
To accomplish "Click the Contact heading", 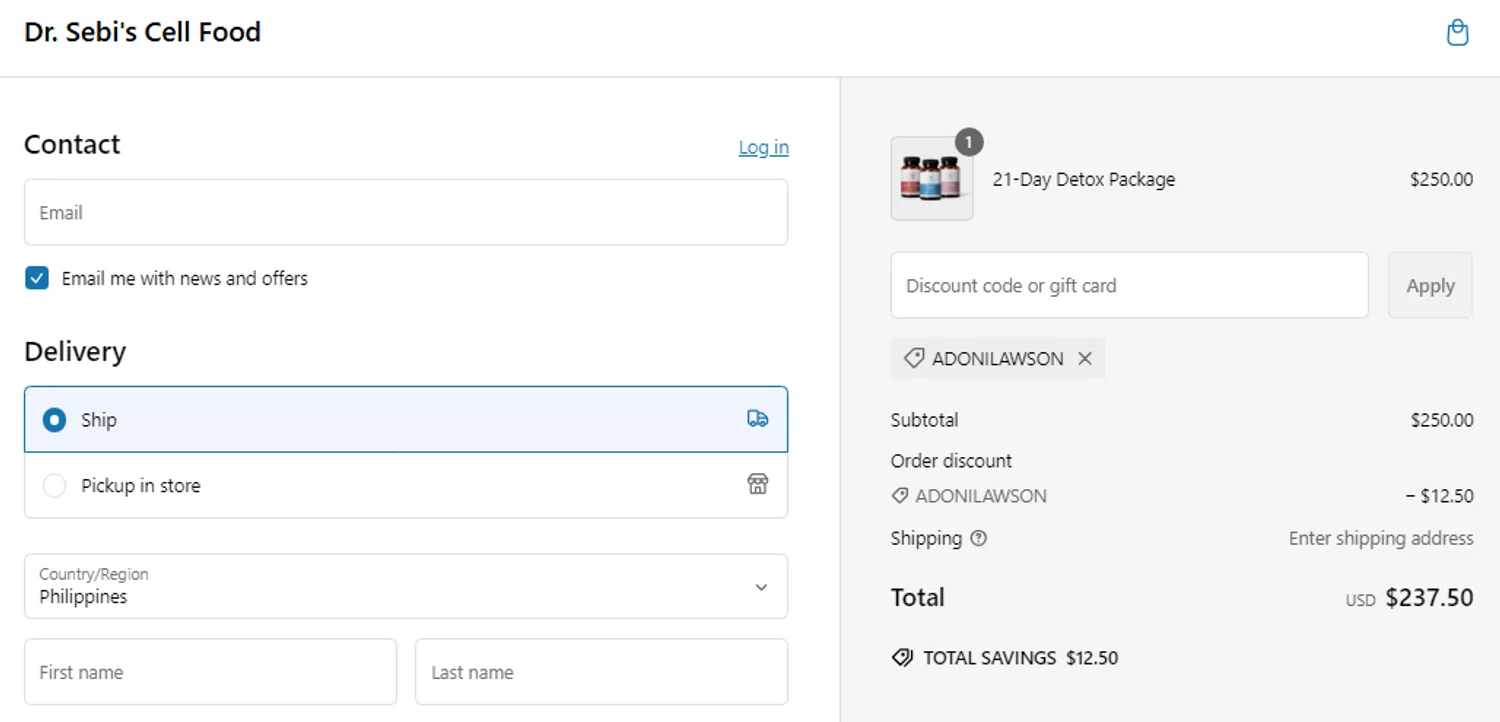I will click(72, 145).
